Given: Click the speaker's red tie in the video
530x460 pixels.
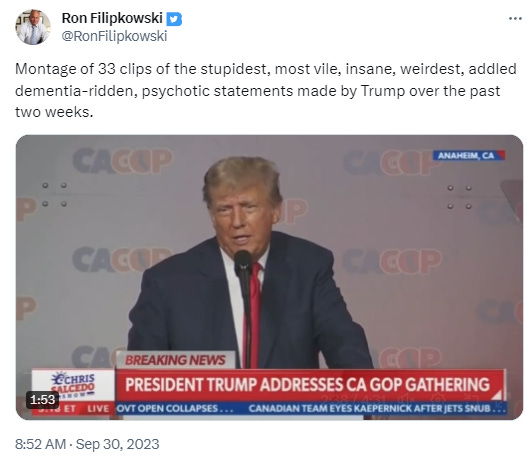Looking at the screenshot, I should click(254, 314).
